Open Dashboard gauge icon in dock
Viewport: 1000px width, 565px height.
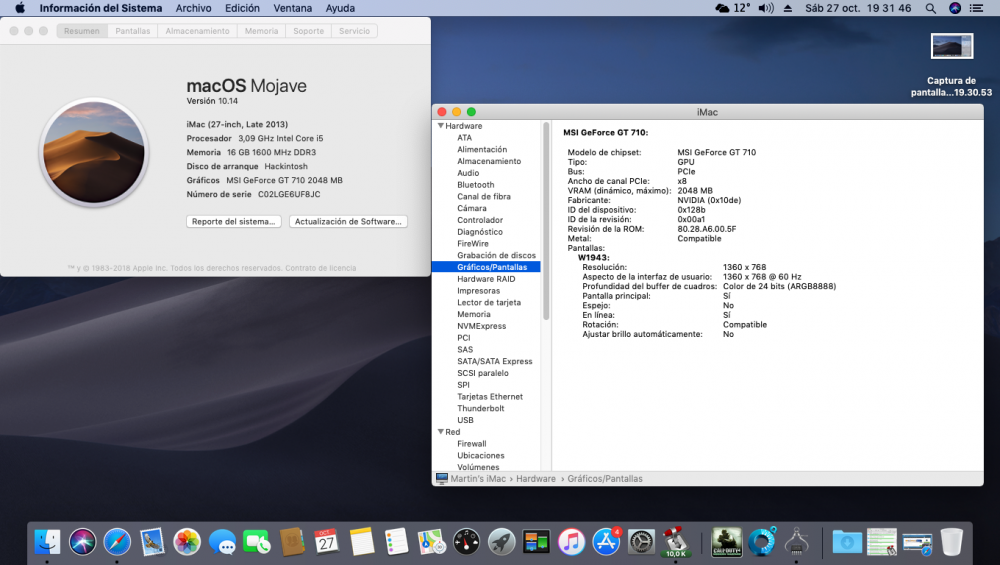[466, 542]
